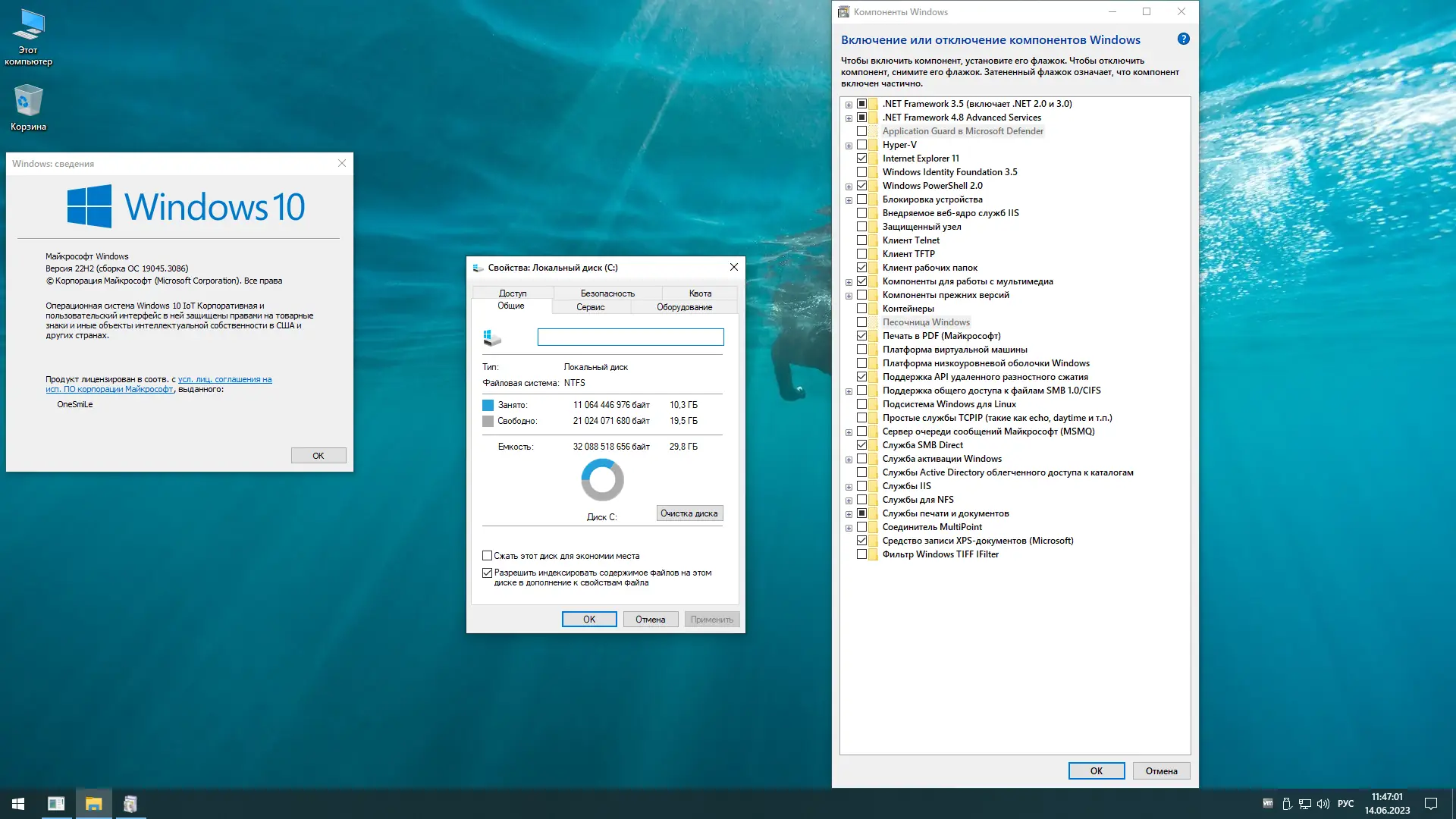Enable the Telnet client checkbox
1456x819 pixels.
(861, 240)
